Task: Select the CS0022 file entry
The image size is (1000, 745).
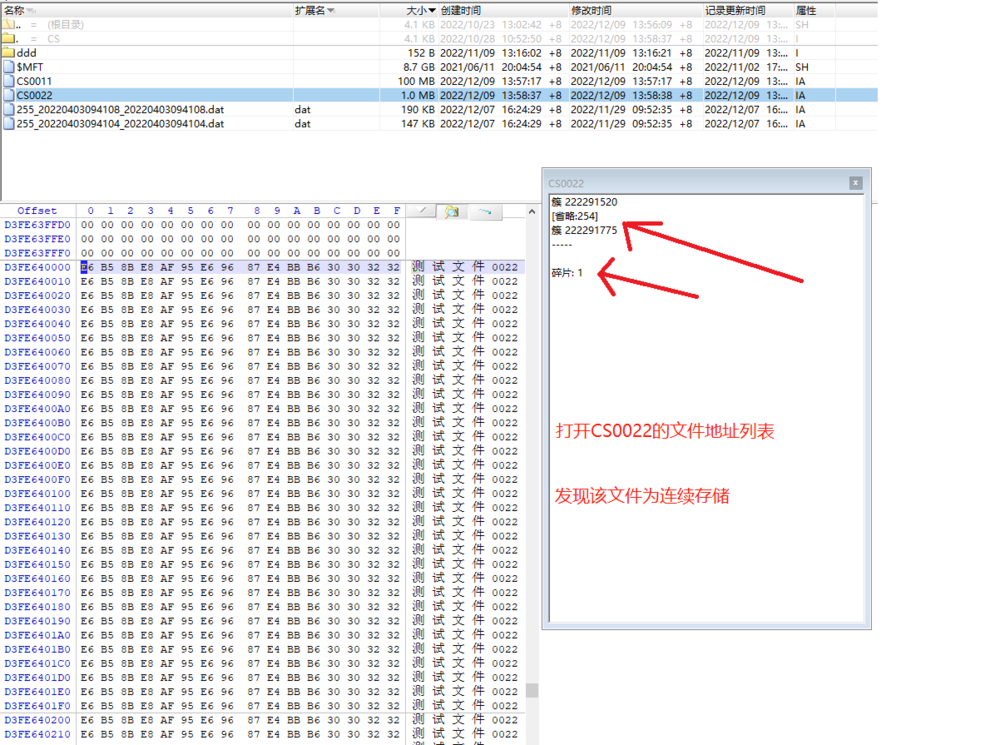Action: pos(34,95)
